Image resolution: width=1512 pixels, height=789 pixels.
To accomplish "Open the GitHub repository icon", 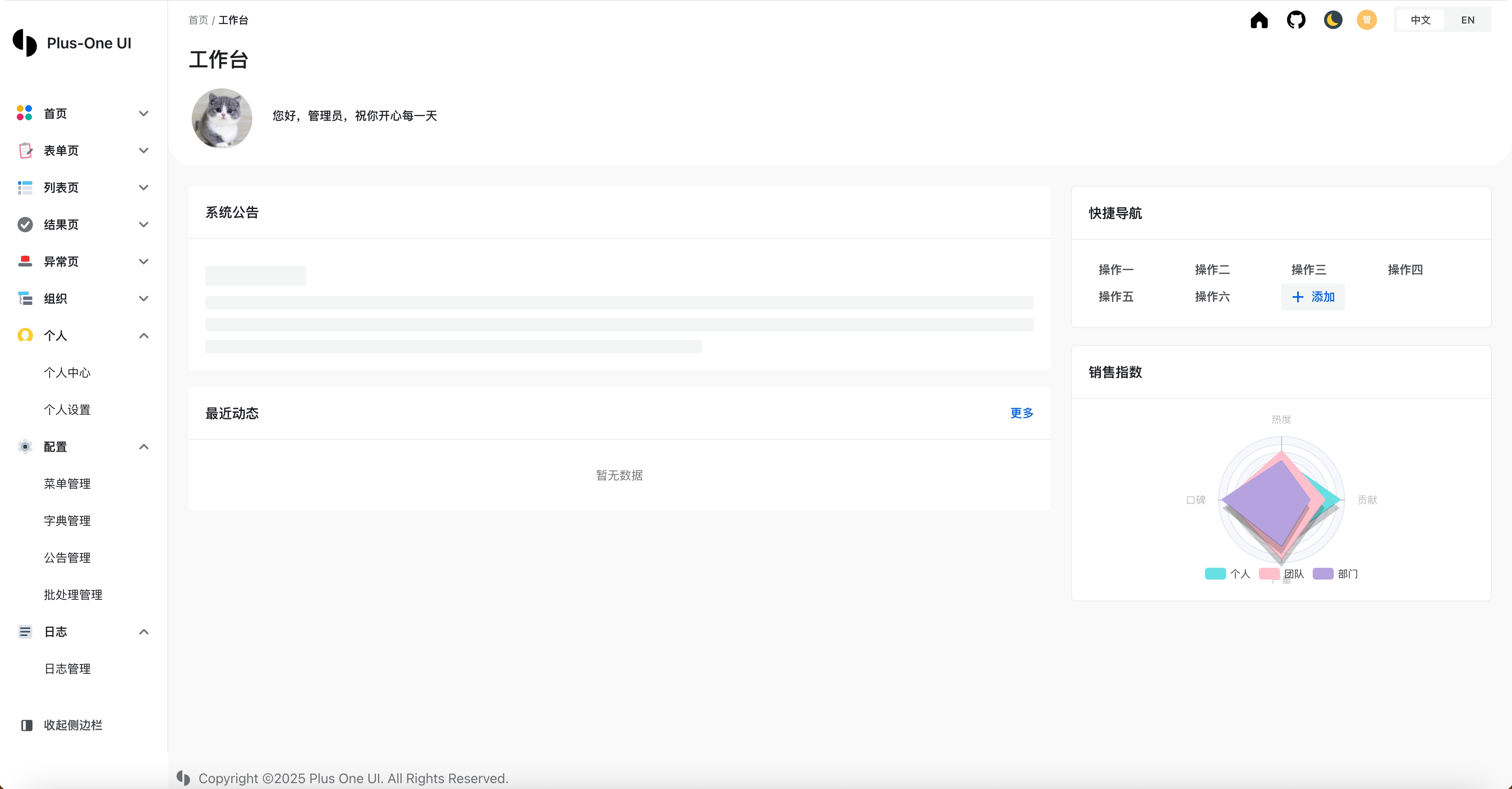I will pos(1296,20).
